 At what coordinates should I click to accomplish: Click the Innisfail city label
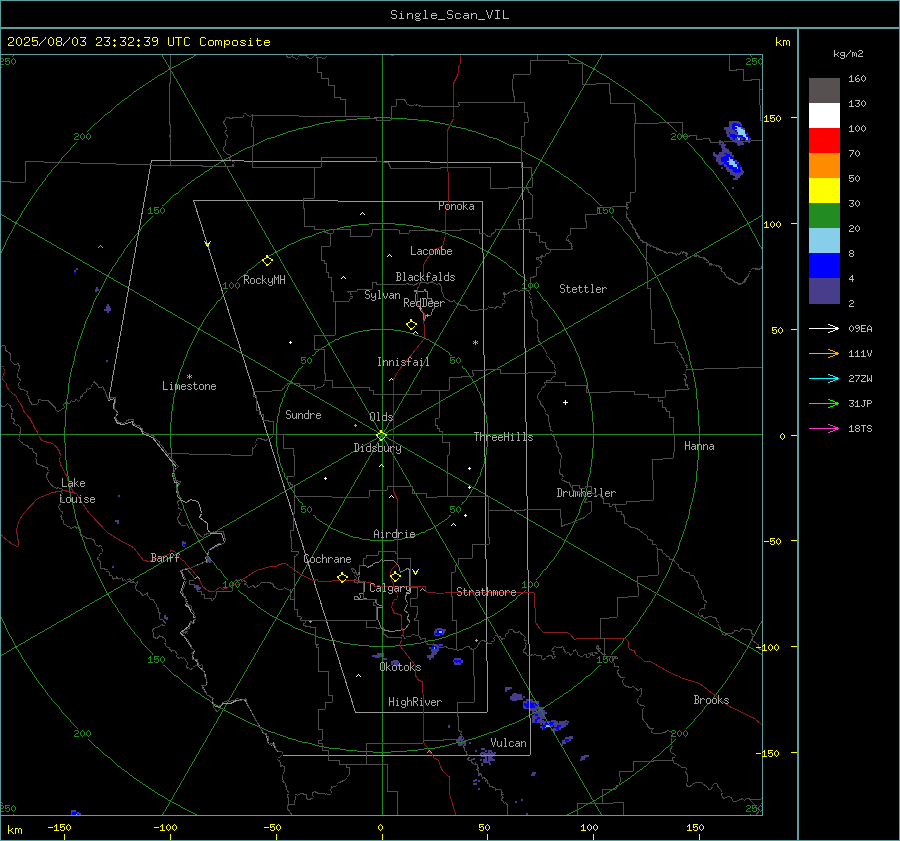coord(403,362)
